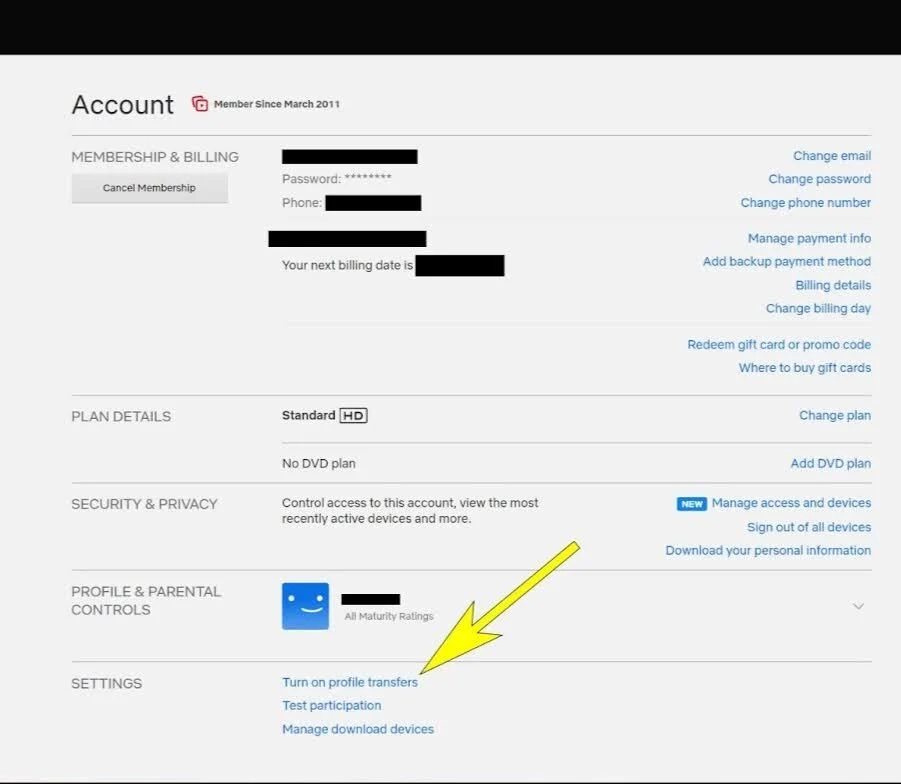901x784 pixels.
Task: Open Manage access and devices
Action: click(x=790, y=504)
